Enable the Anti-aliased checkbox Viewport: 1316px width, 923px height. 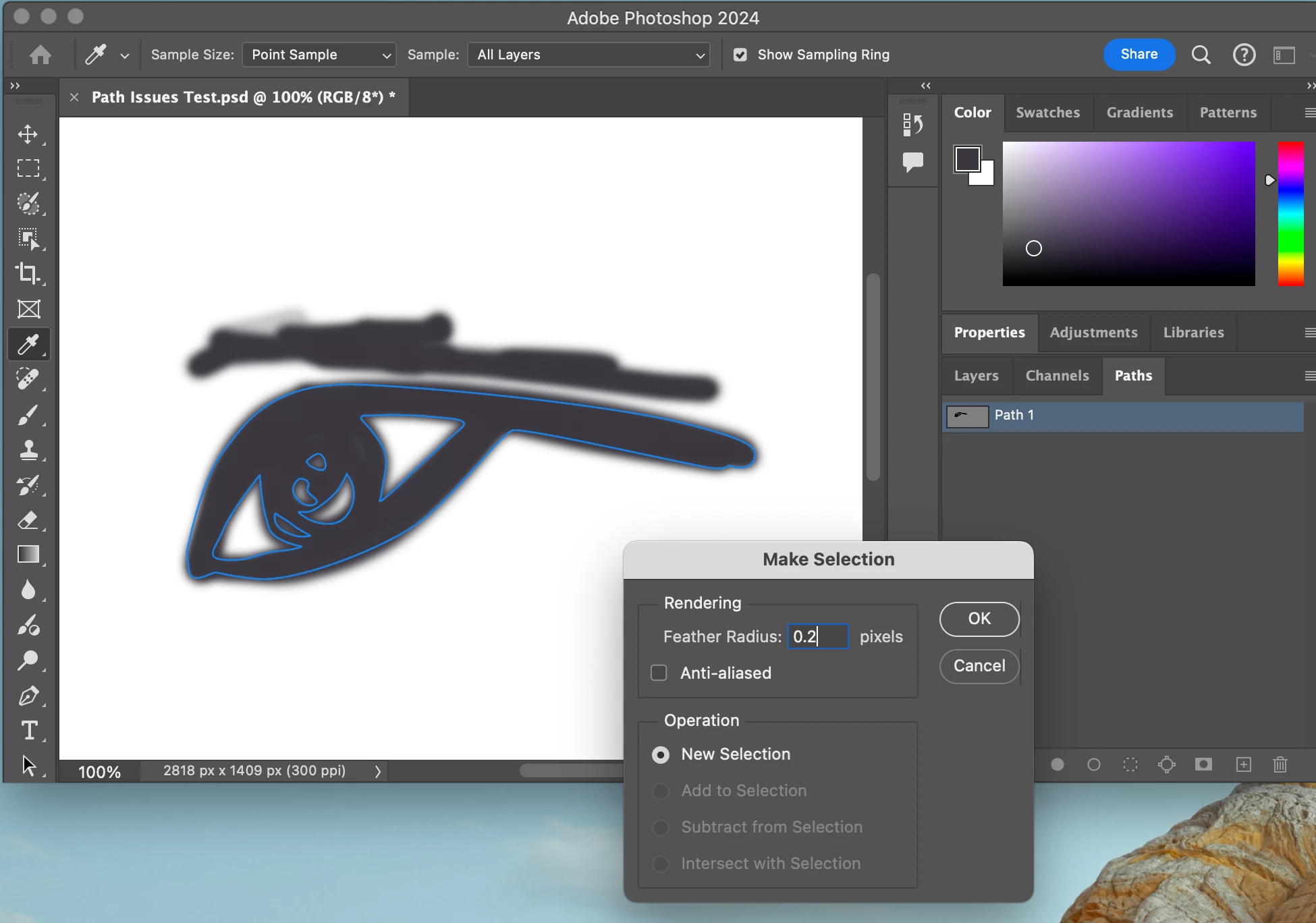point(659,673)
